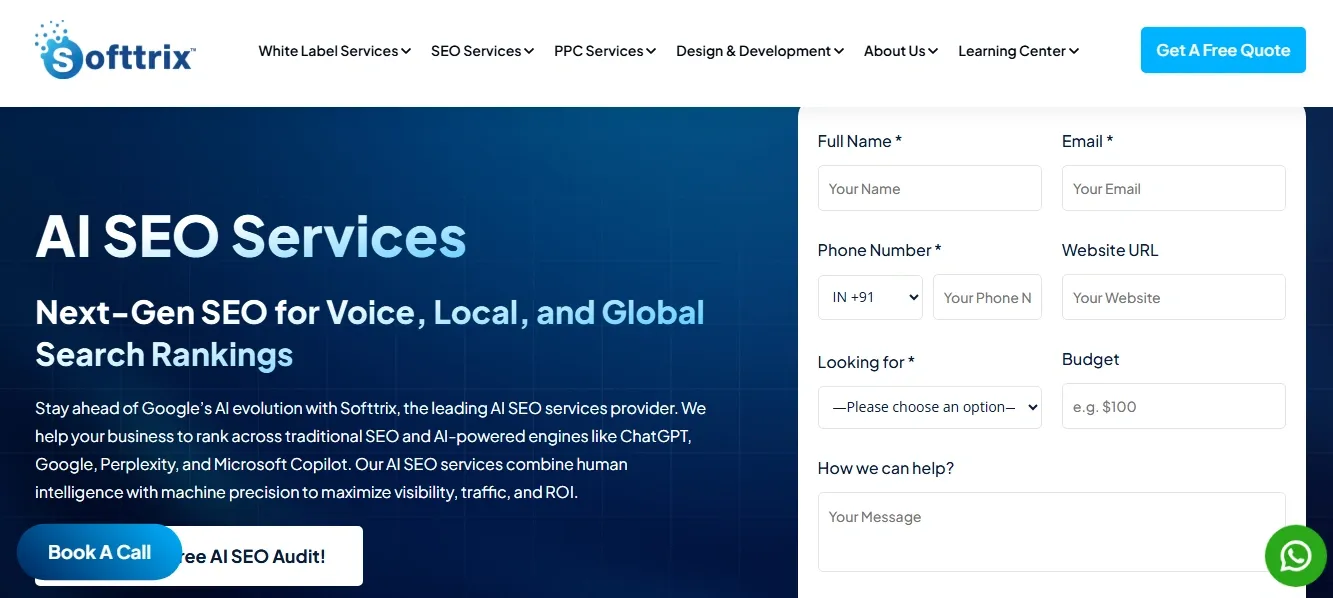Viewport: 1333px width, 598px height.
Task: Focus the Full Name field
Action: (x=929, y=188)
